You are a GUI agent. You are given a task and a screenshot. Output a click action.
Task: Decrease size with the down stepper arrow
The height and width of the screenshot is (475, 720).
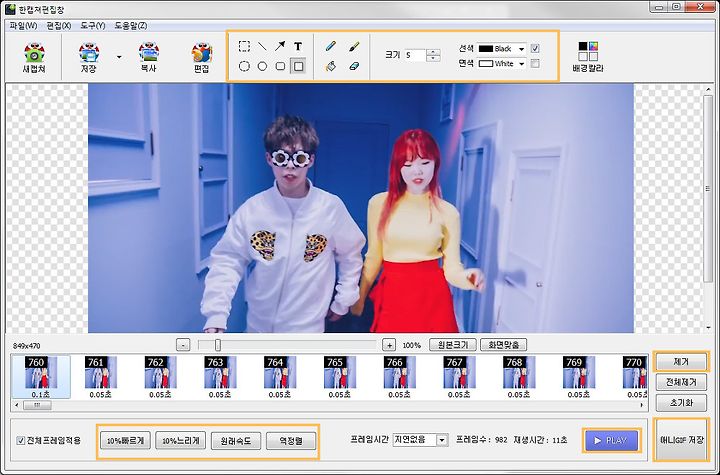click(433, 58)
